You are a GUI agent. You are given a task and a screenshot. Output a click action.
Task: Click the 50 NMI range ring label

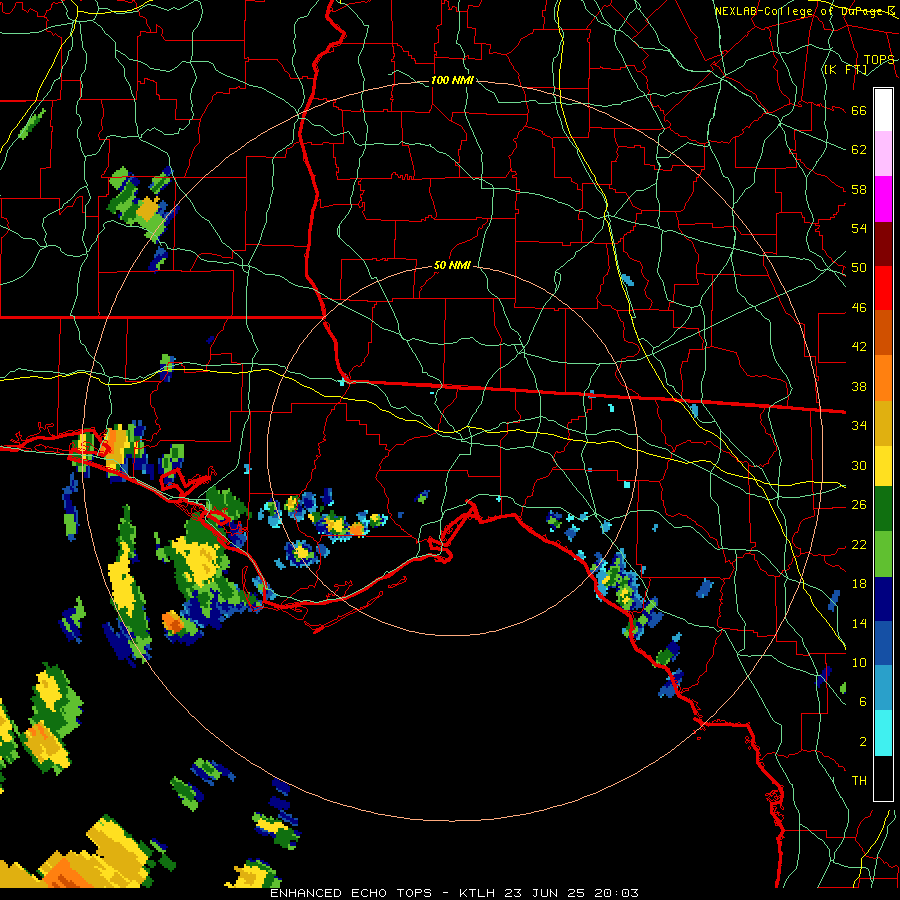(x=452, y=265)
